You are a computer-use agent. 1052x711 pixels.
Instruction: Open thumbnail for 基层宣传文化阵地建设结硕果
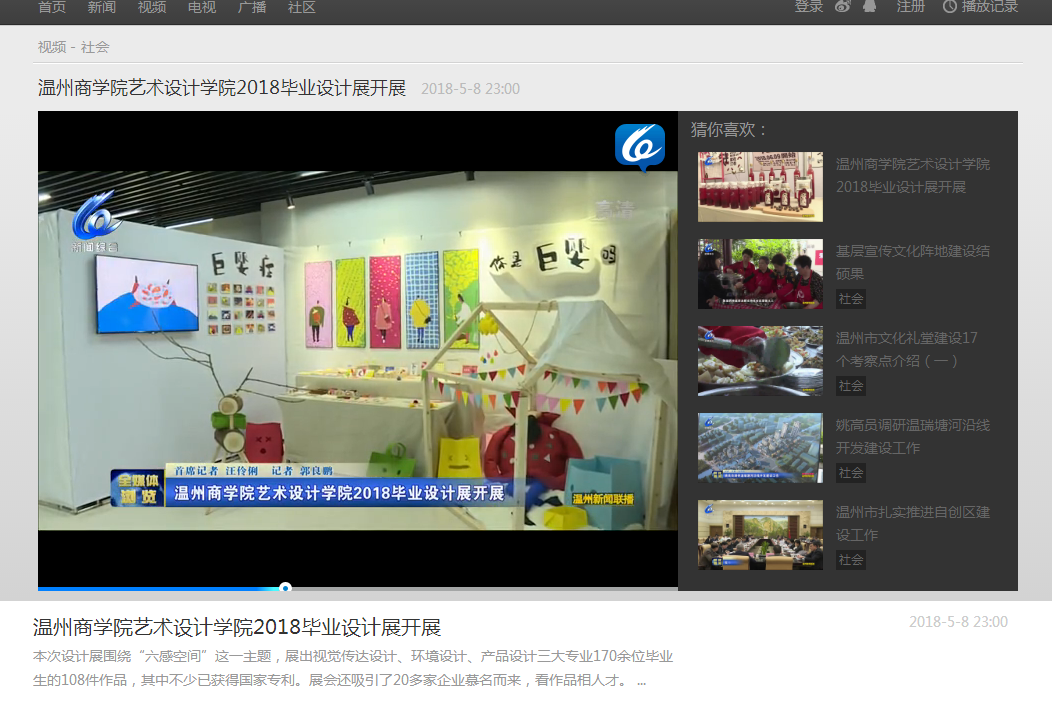pyautogui.click(x=760, y=274)
